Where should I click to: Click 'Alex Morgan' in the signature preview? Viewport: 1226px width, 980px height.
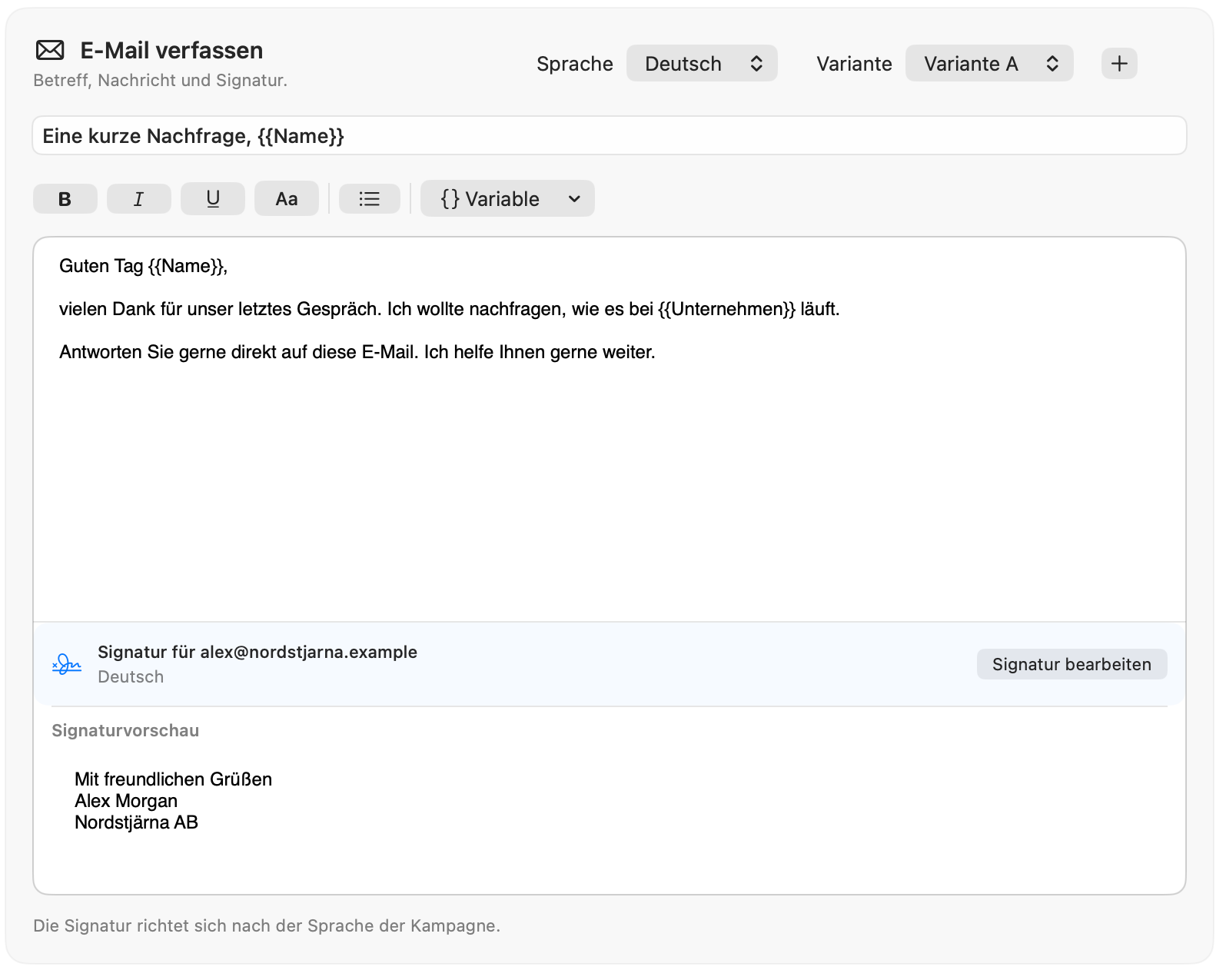pyautogui.click(x=126, y=801)
